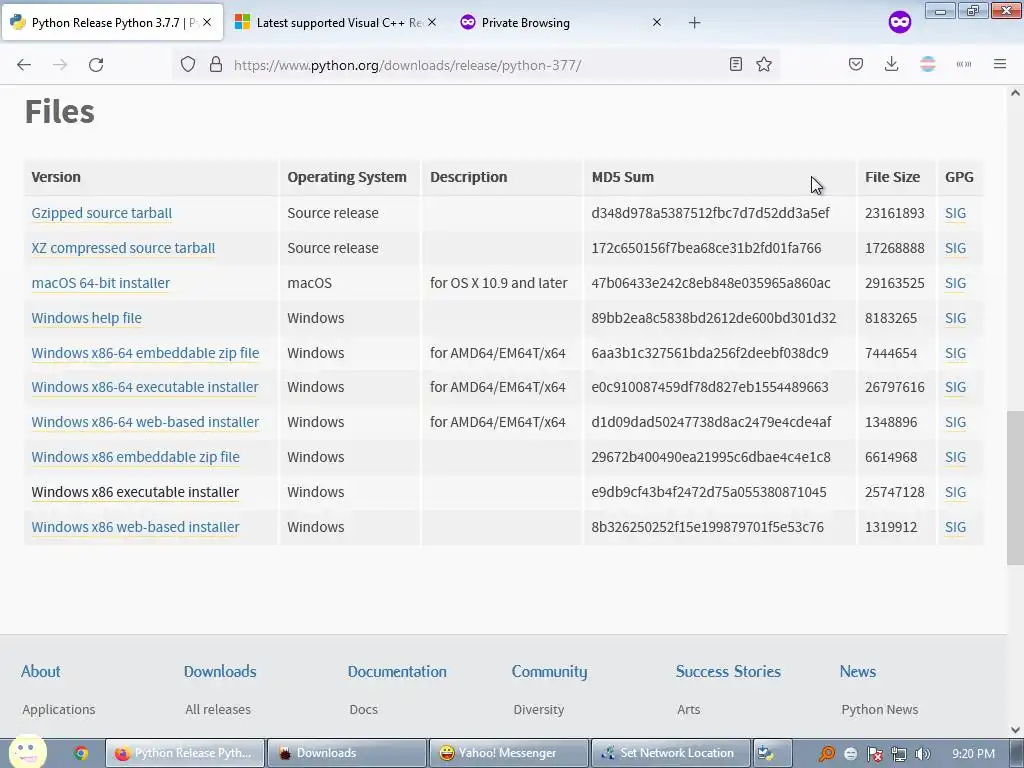The width and height of the screenshot is (1024, 768).
Task: Close the Private Browsing tab
Action: [657, 22]
